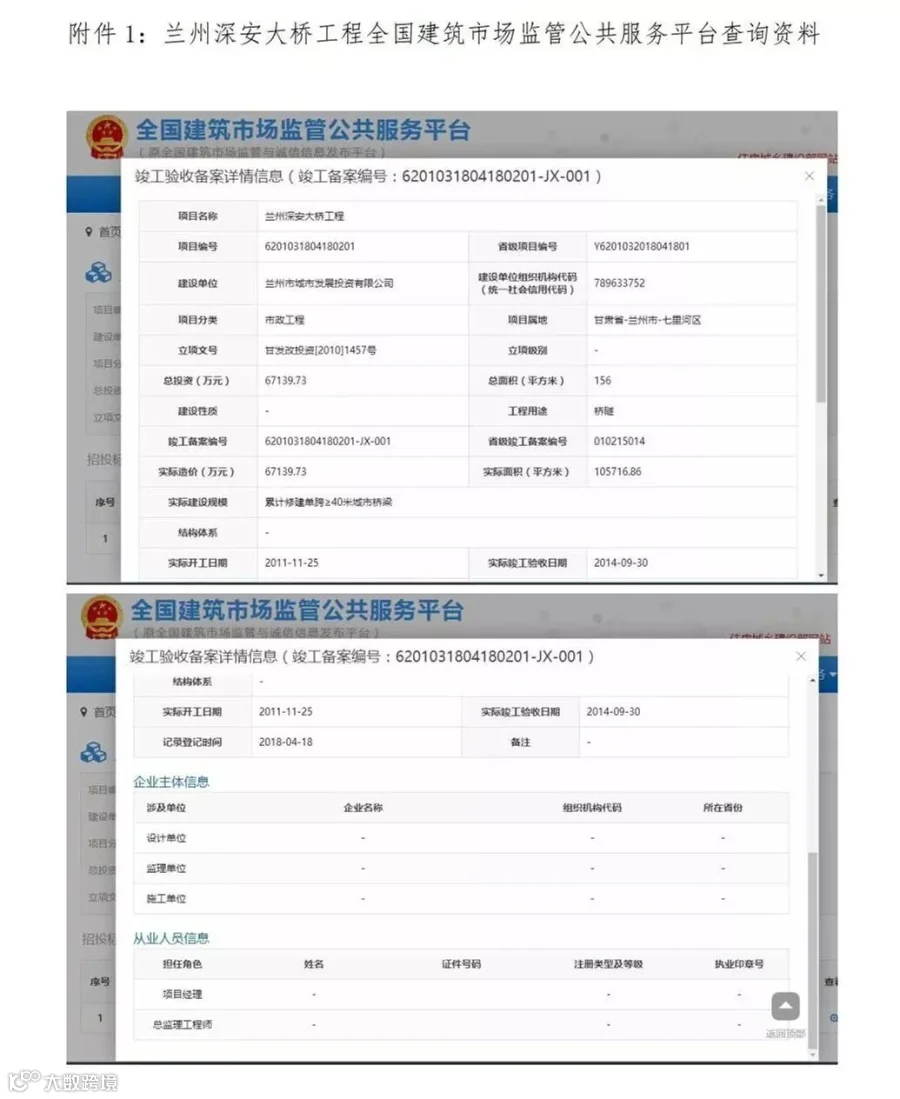Click the 担任角色 column header
Image resolution: width=900 pixels, height=1099 pixels.
182,964
